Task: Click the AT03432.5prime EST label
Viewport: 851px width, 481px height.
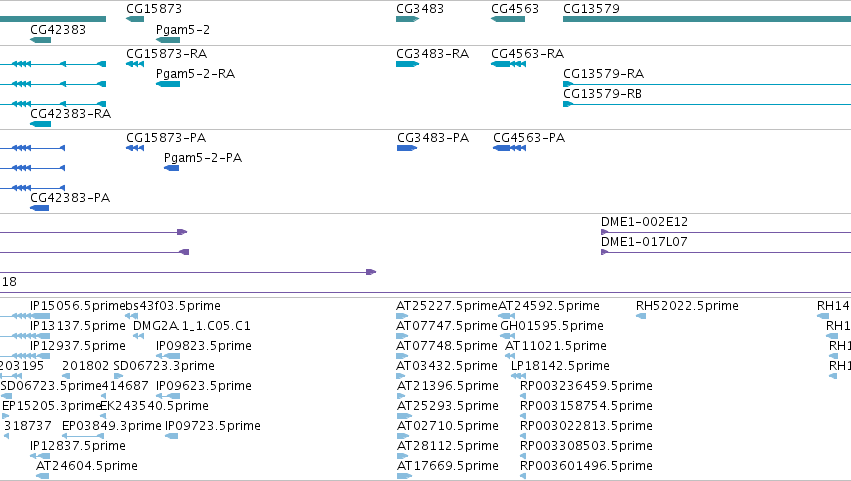Action: [447, 366]
